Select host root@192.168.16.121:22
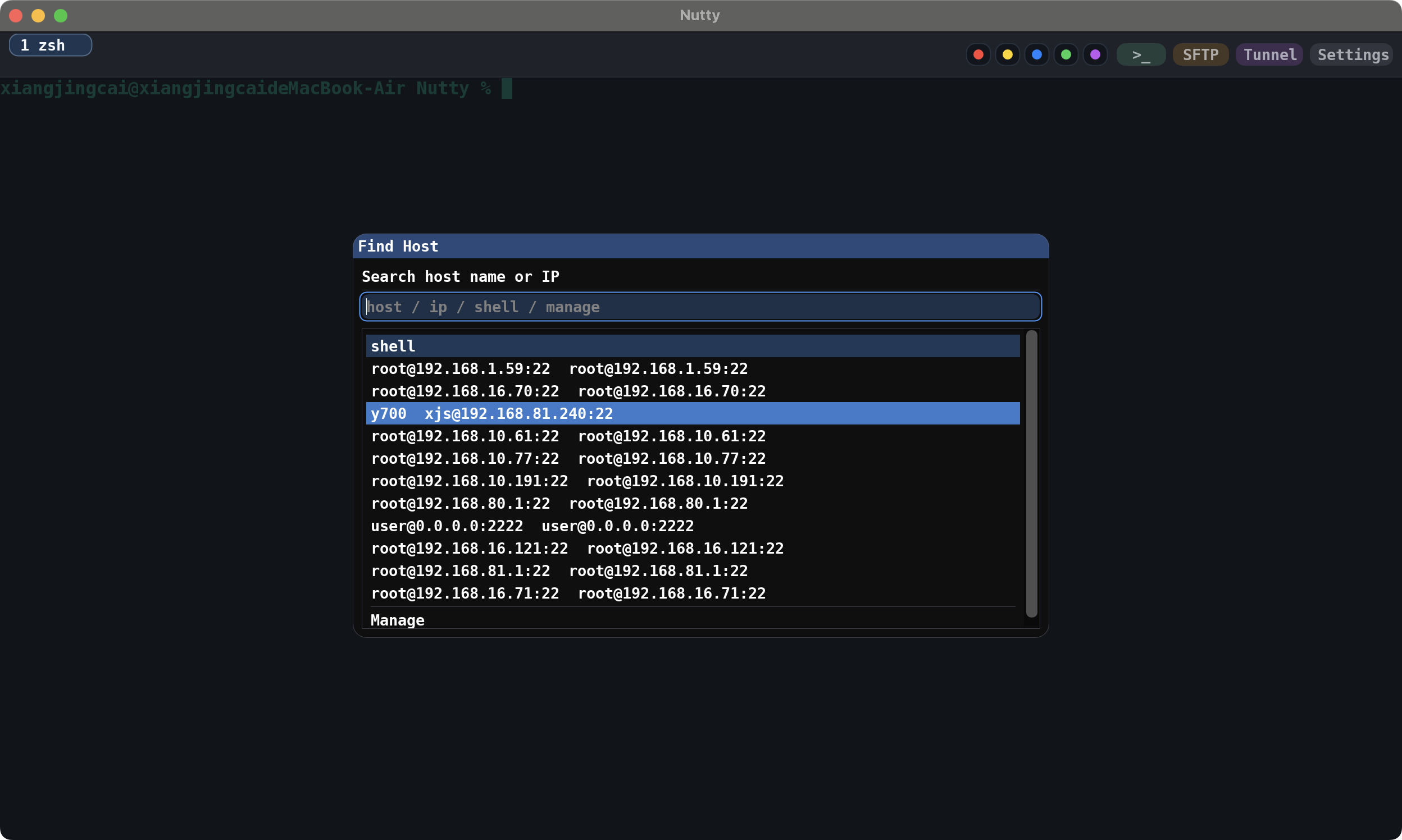The image size is (1402, 840). 693,548
